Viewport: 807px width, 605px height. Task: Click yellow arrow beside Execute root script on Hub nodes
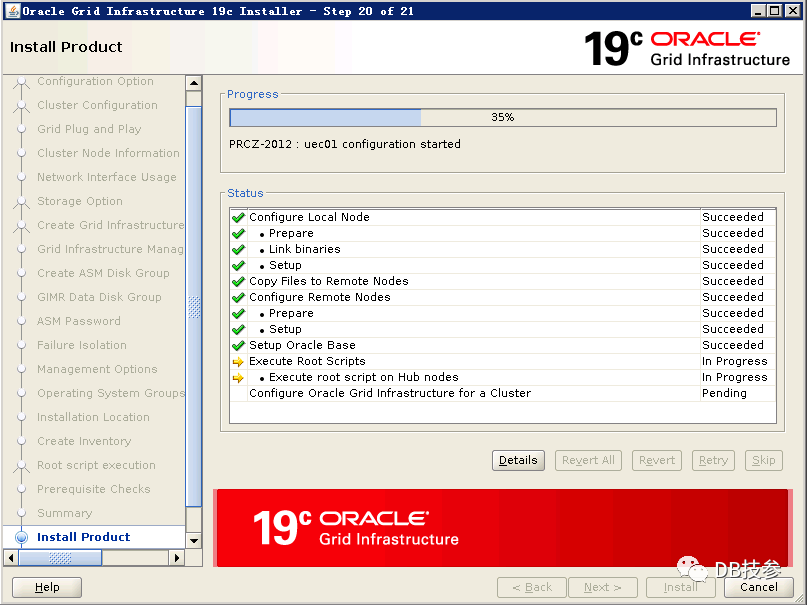click(x=238, y=378)
